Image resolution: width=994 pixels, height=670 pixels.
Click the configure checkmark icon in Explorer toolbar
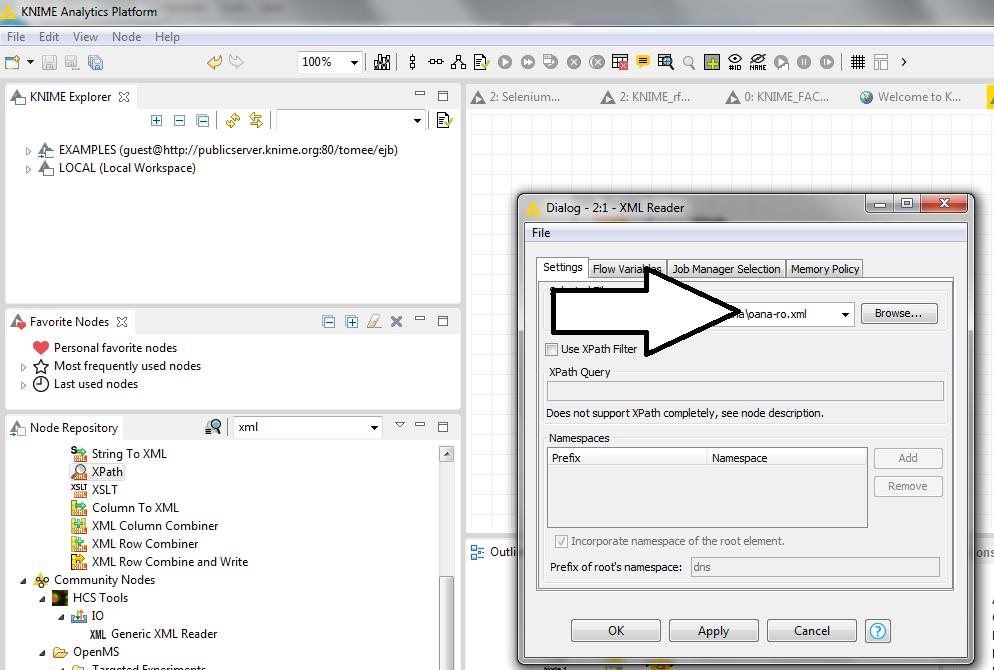tap(444, 120)
